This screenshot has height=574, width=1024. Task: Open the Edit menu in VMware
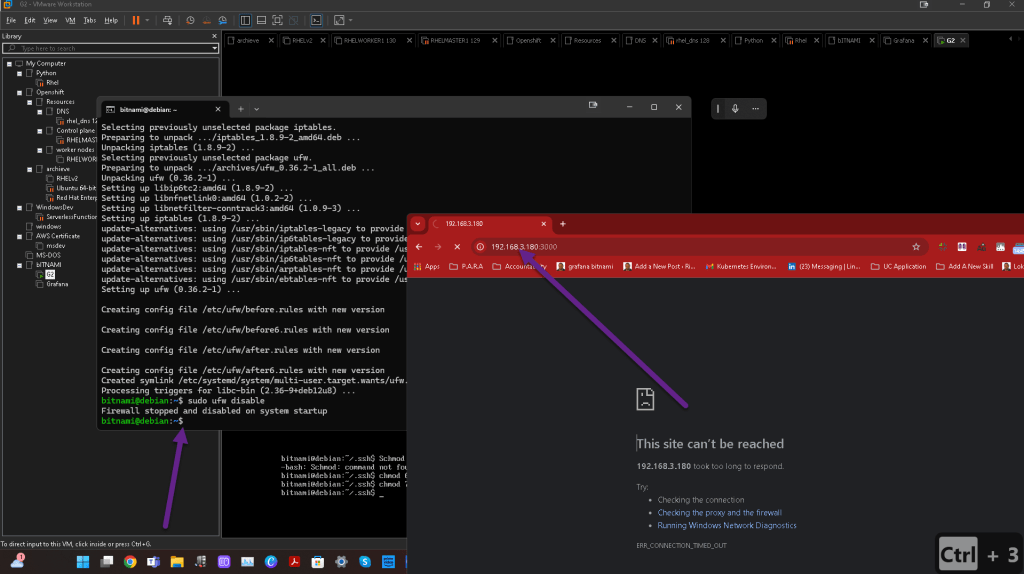coord(30,20)
